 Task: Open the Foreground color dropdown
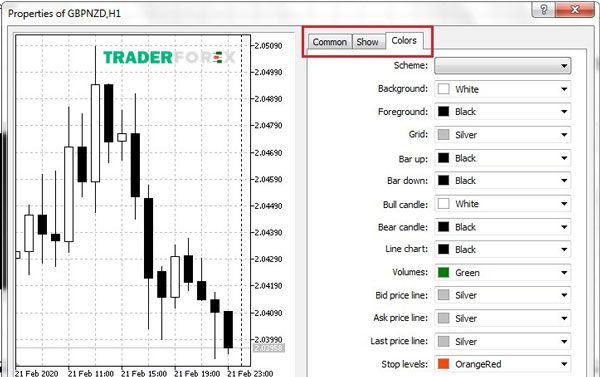503,112
